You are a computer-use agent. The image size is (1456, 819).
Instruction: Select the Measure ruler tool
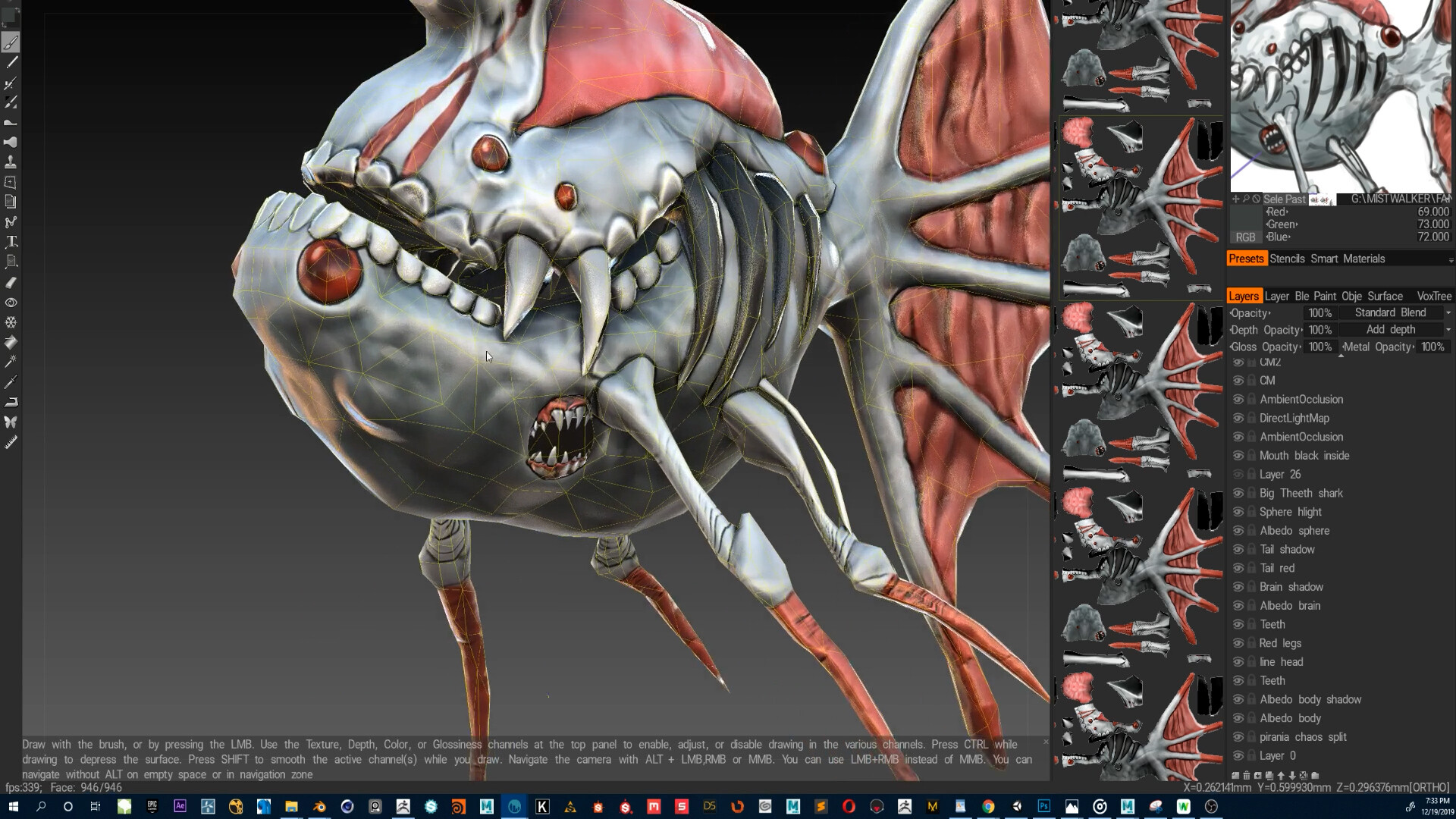11,442
